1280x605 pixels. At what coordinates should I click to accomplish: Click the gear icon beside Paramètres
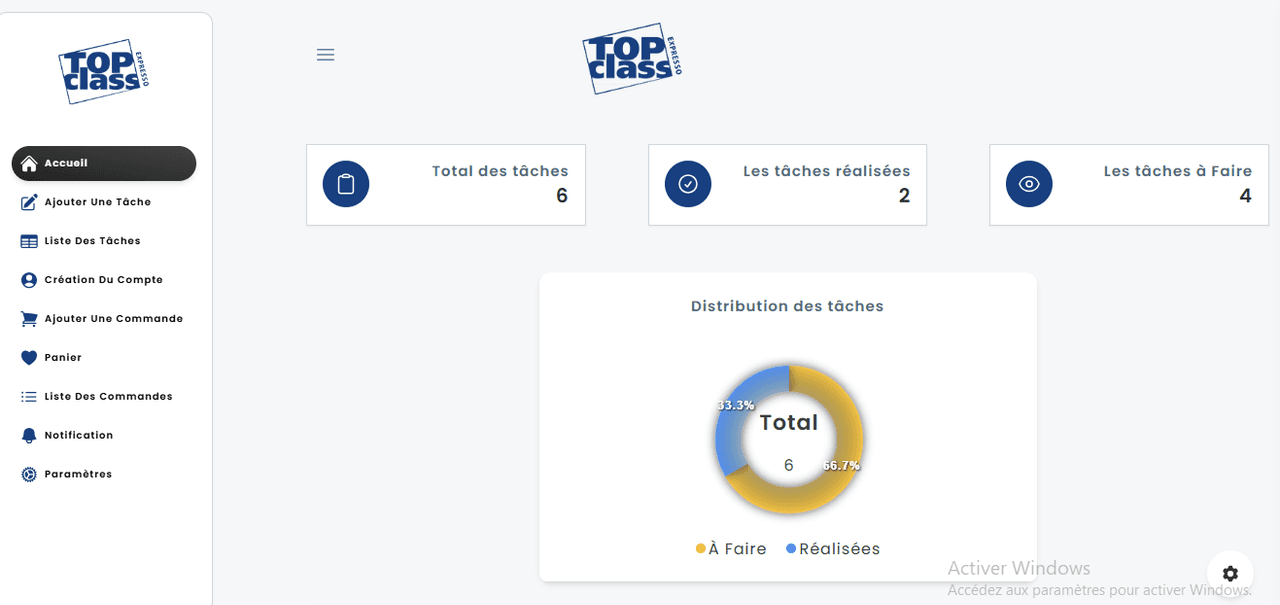click(29, 475)
